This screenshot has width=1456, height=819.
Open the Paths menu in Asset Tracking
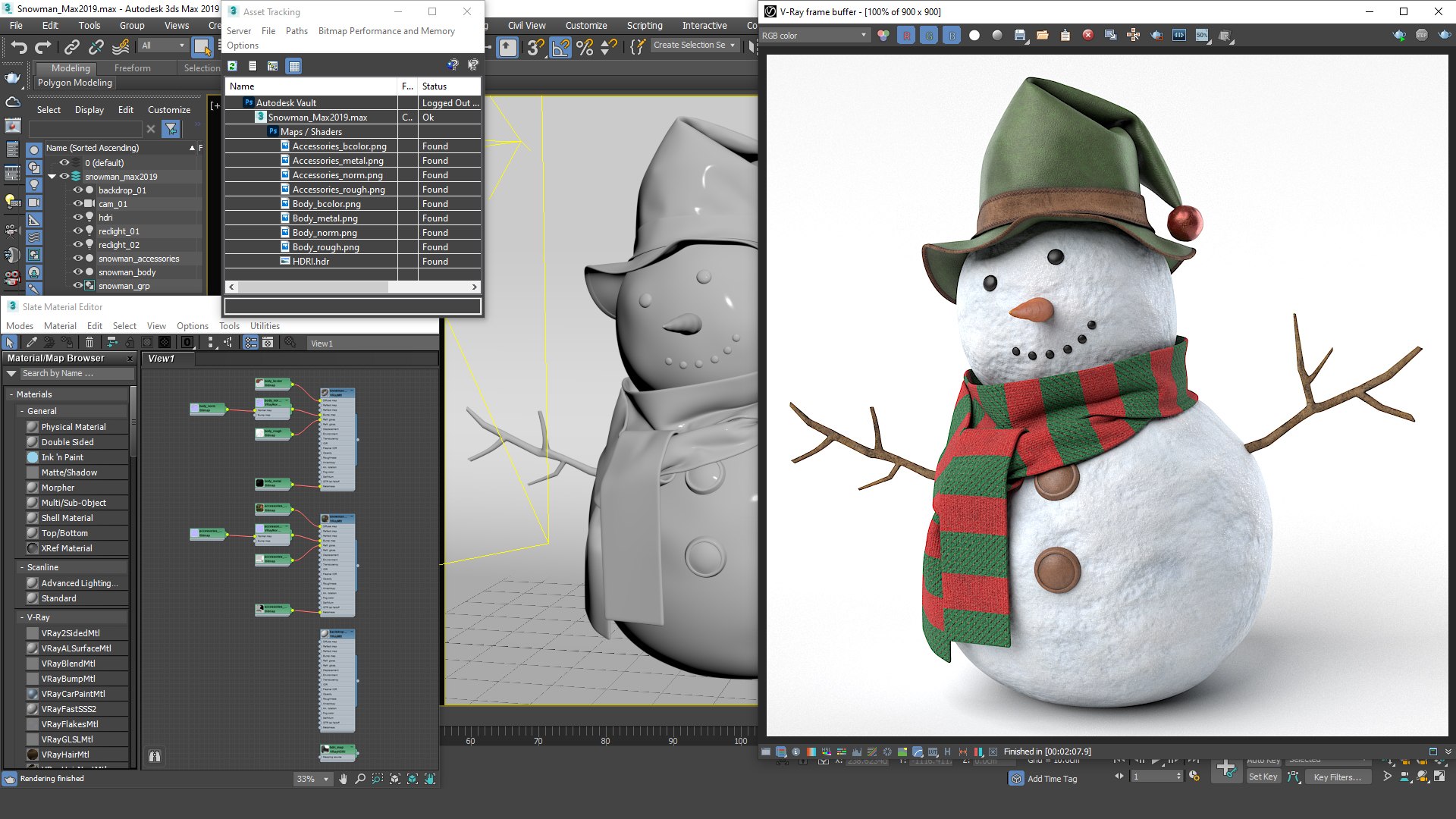(x=297, y=31)
